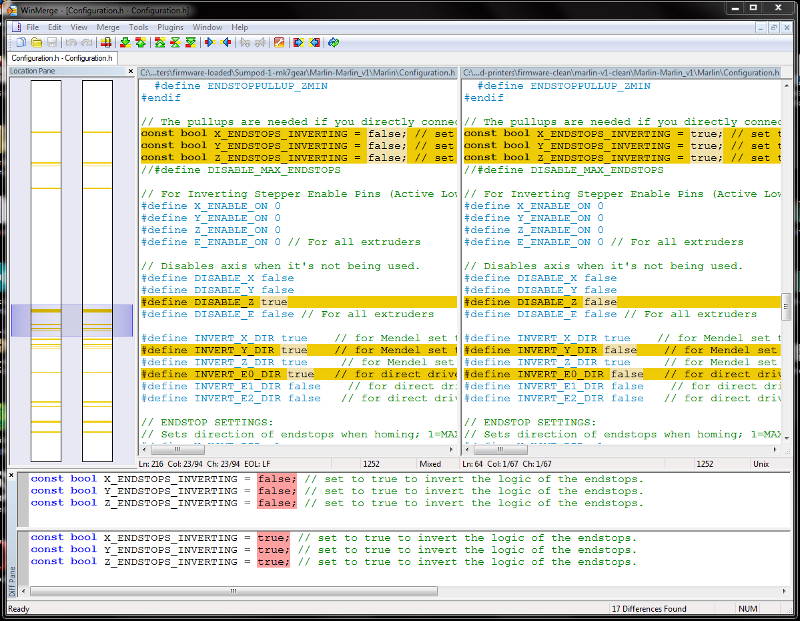The image size is (800, 621).
Task: Click the right bar in the Location Pane
Action: (97, 270)
